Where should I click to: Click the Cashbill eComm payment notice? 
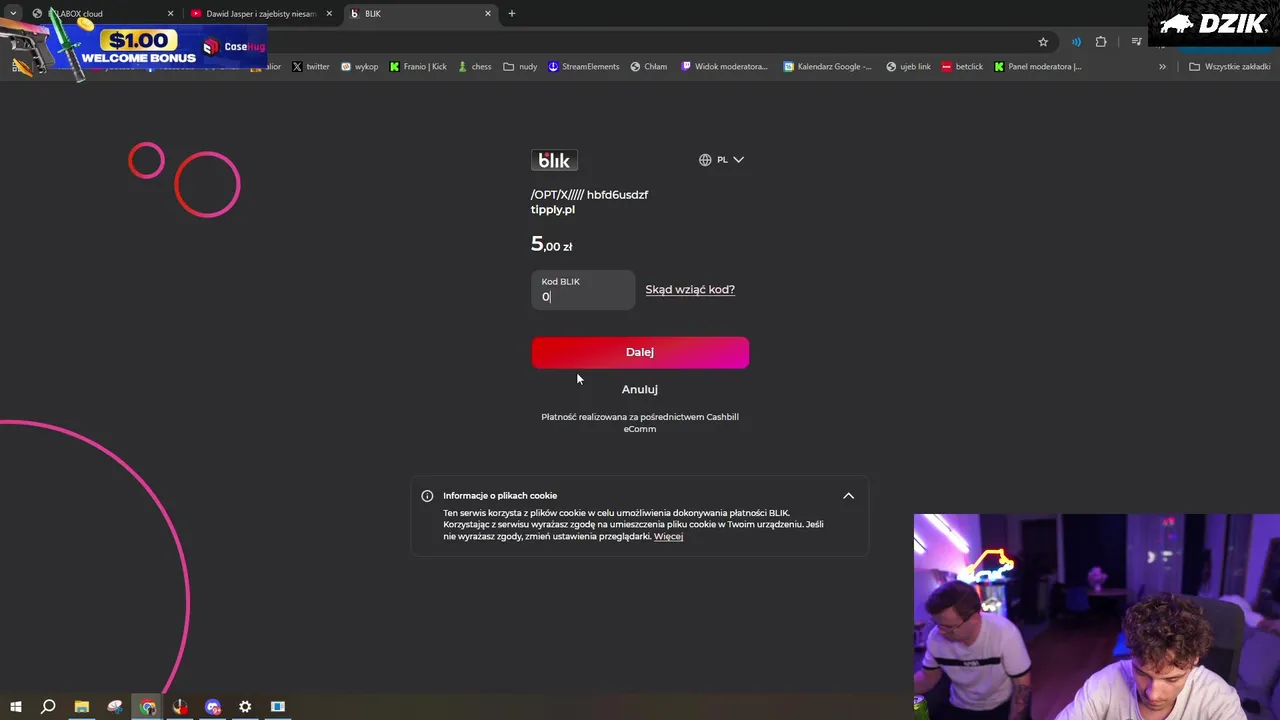point(640,423)
